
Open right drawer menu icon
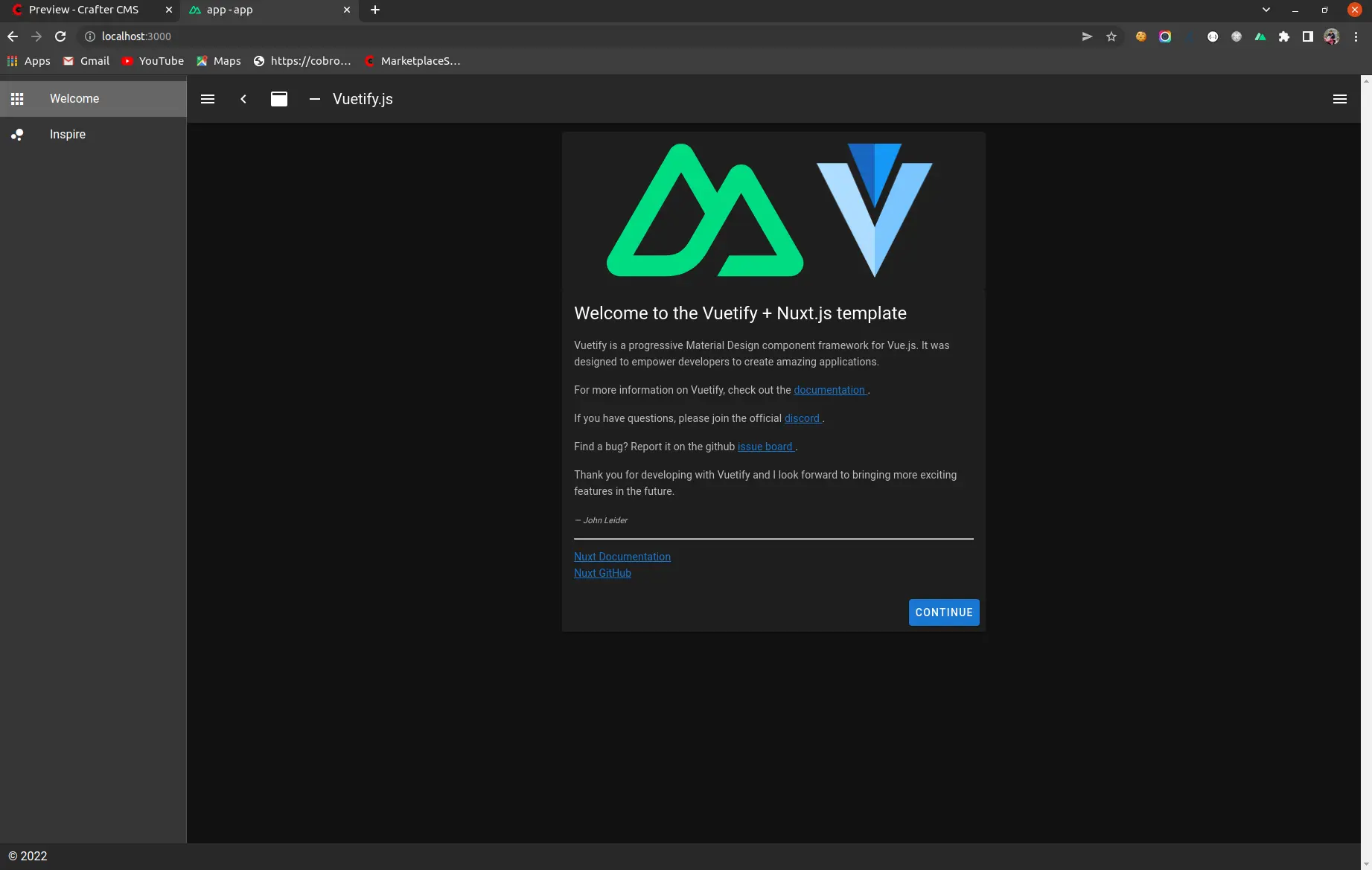point(1339,99)
